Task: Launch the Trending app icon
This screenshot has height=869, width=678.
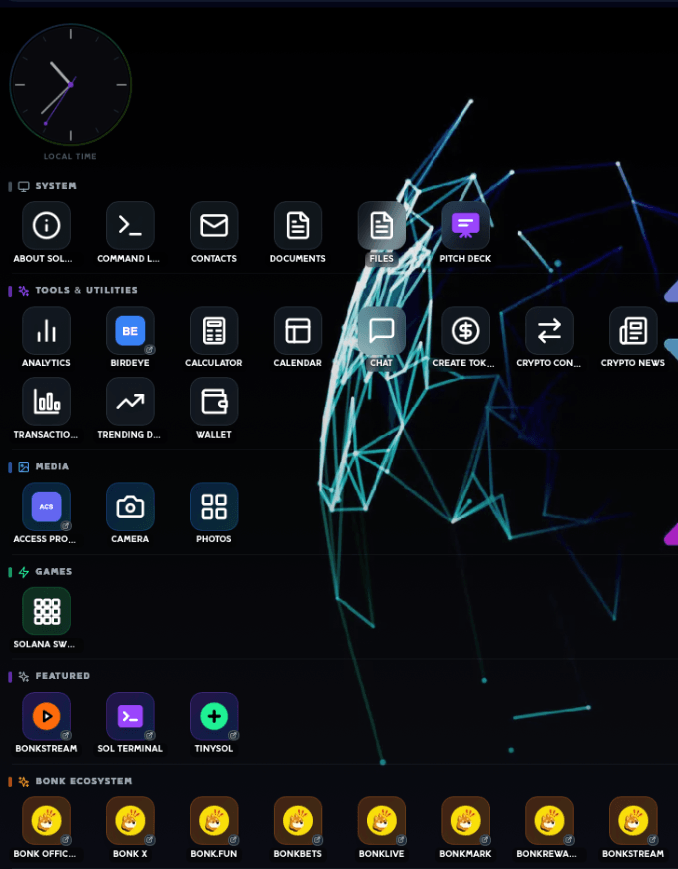Action: (x=130, y=402)
